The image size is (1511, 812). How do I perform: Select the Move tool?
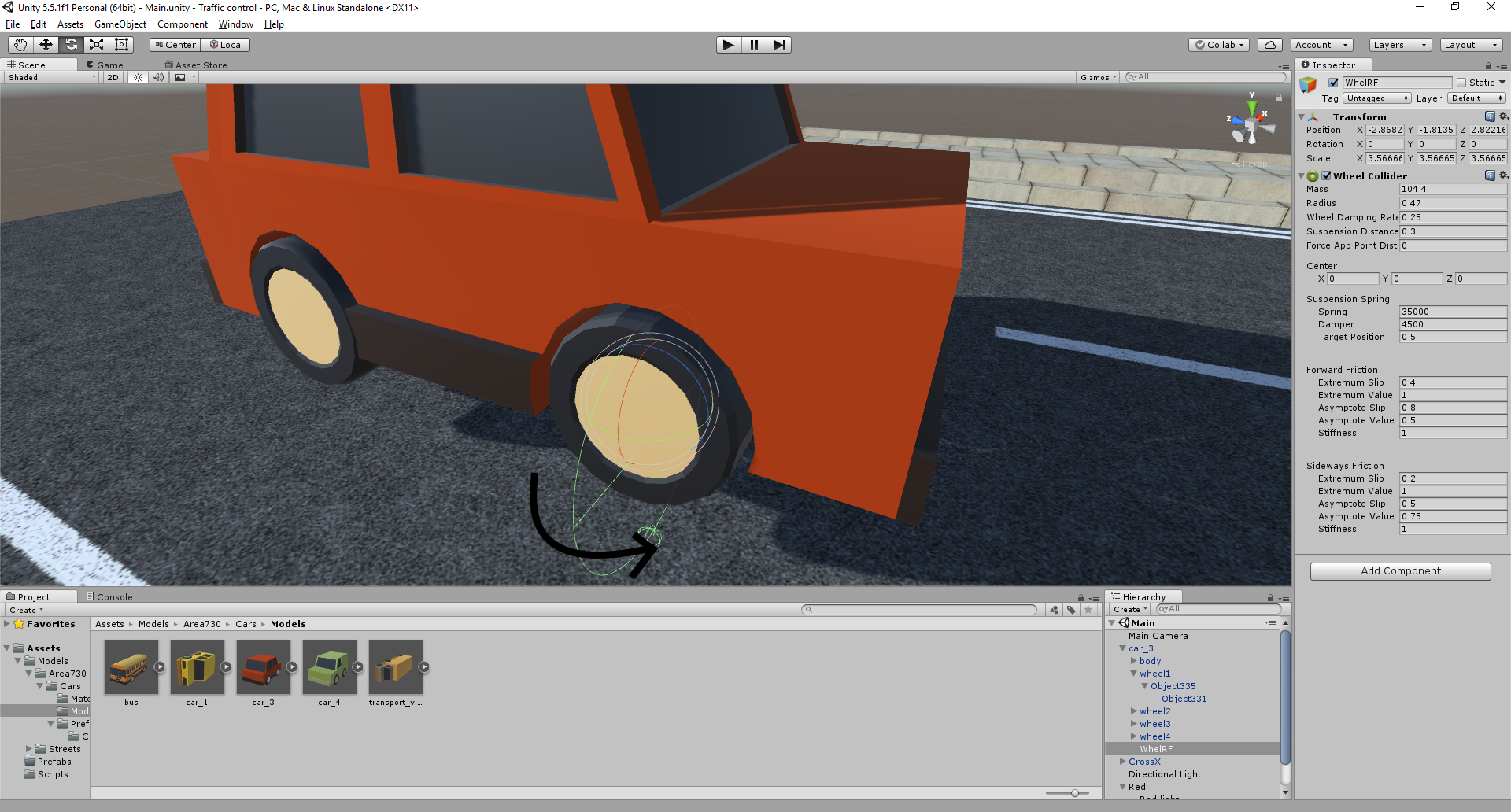pyautogui.click(x=46, y=45)
